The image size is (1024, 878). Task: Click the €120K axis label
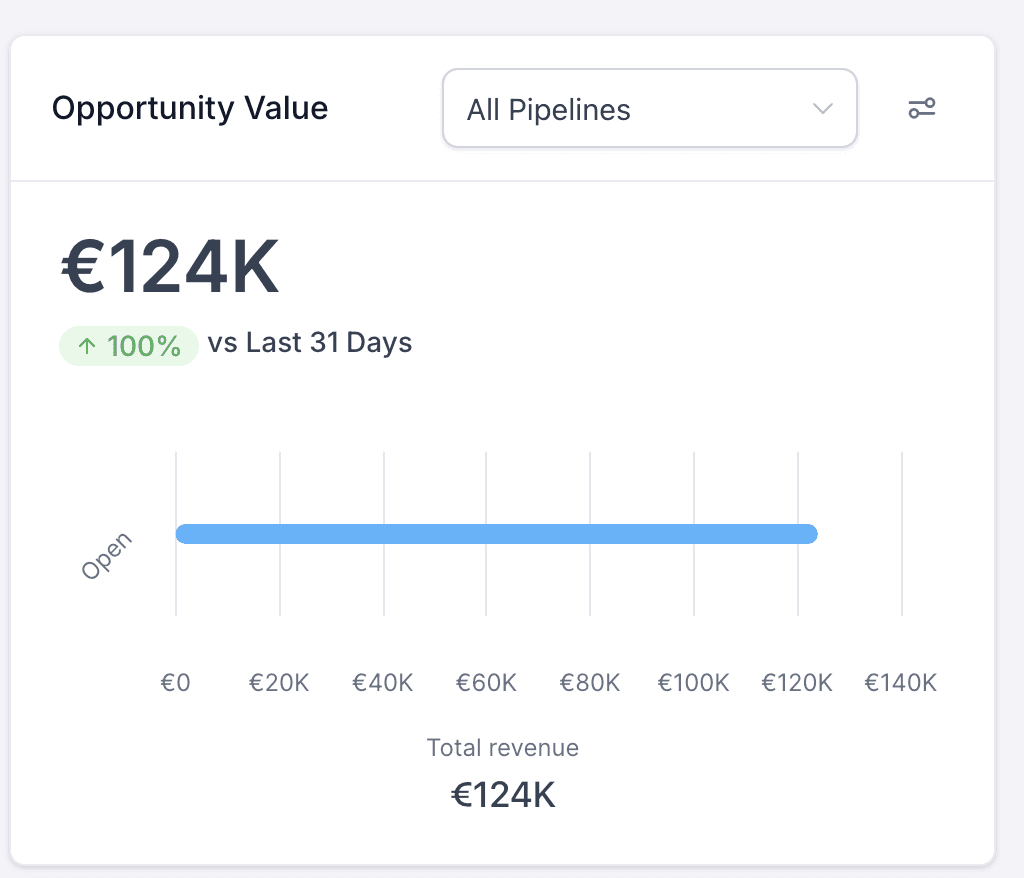click(x=797, y=683)
